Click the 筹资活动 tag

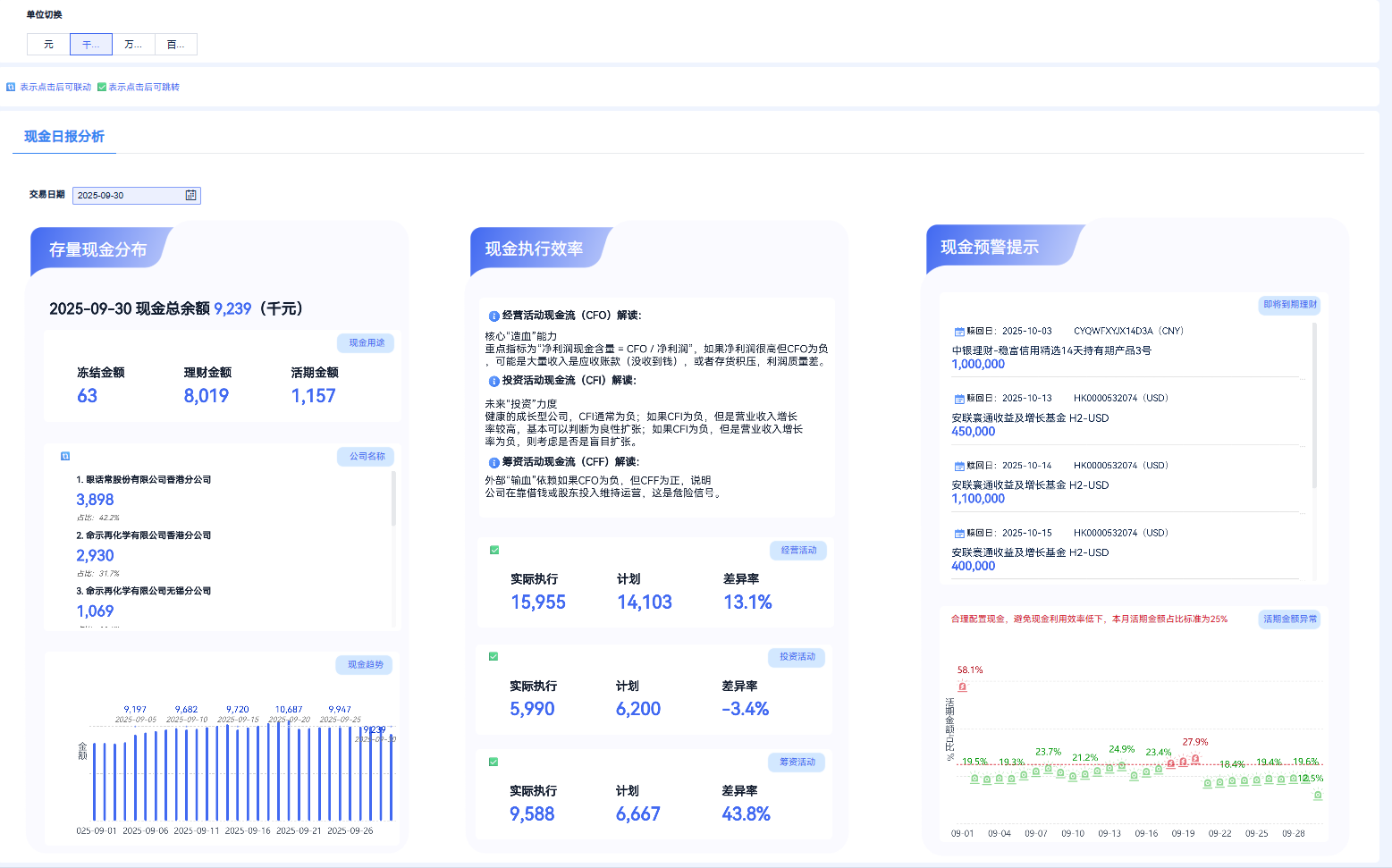click(797, 763)
